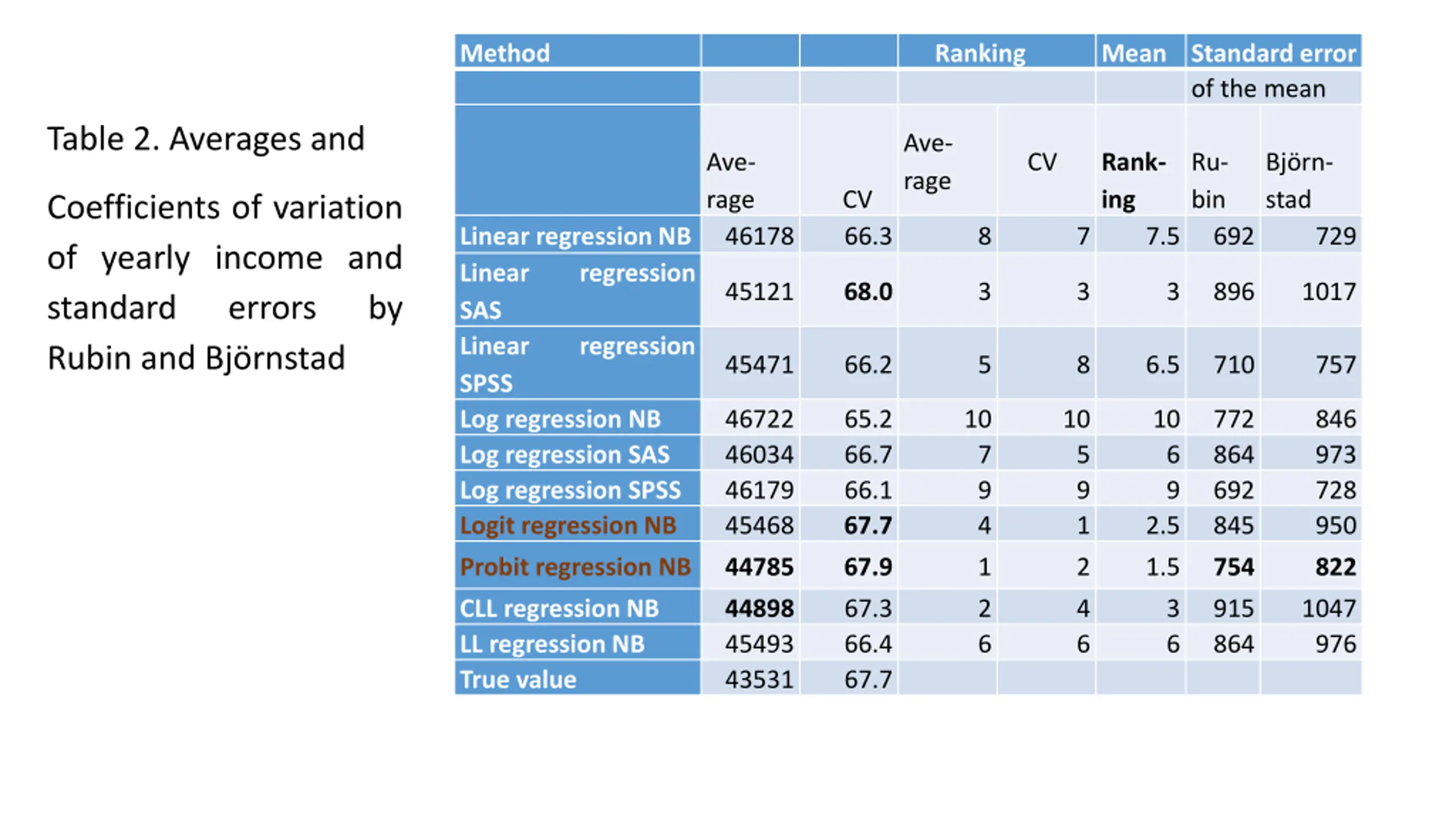Click the 'Standard error' header
The image size is (1456, 819).
[1273, 52]
